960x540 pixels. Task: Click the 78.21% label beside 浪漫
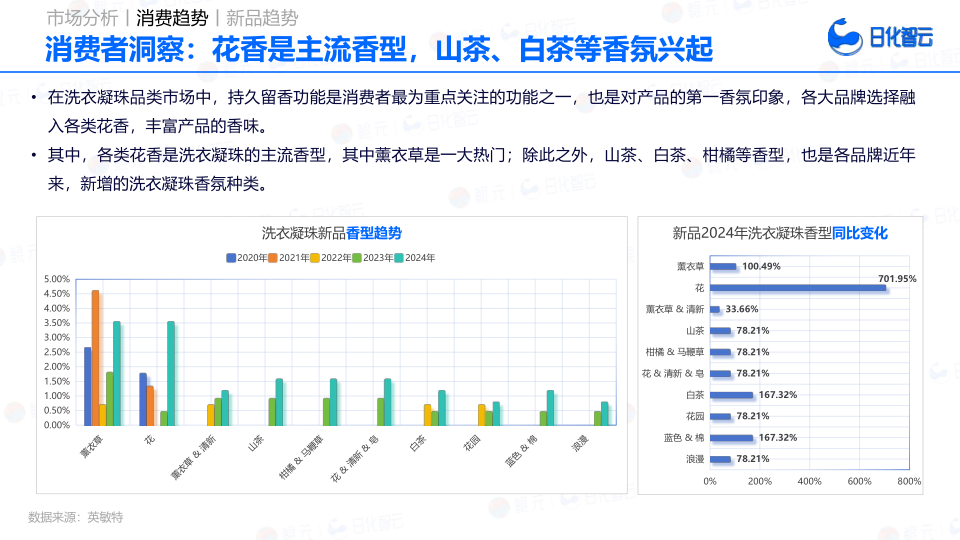pos(752,459)
